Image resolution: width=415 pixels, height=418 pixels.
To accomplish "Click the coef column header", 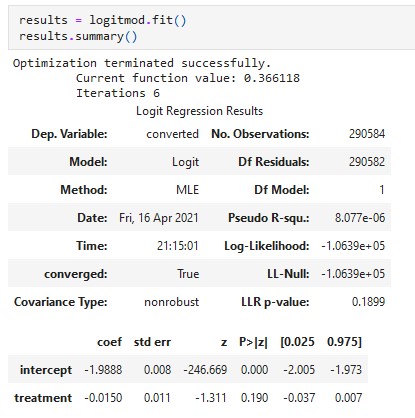I will [109, 342].
